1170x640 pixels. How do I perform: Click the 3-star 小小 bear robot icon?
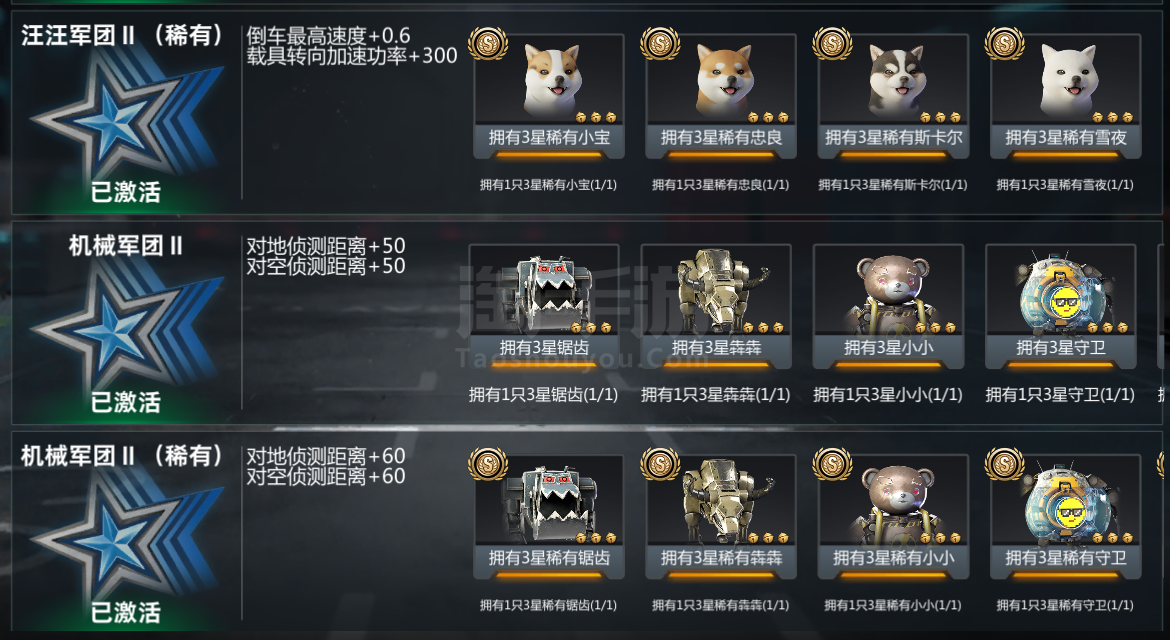coord(888,289)
